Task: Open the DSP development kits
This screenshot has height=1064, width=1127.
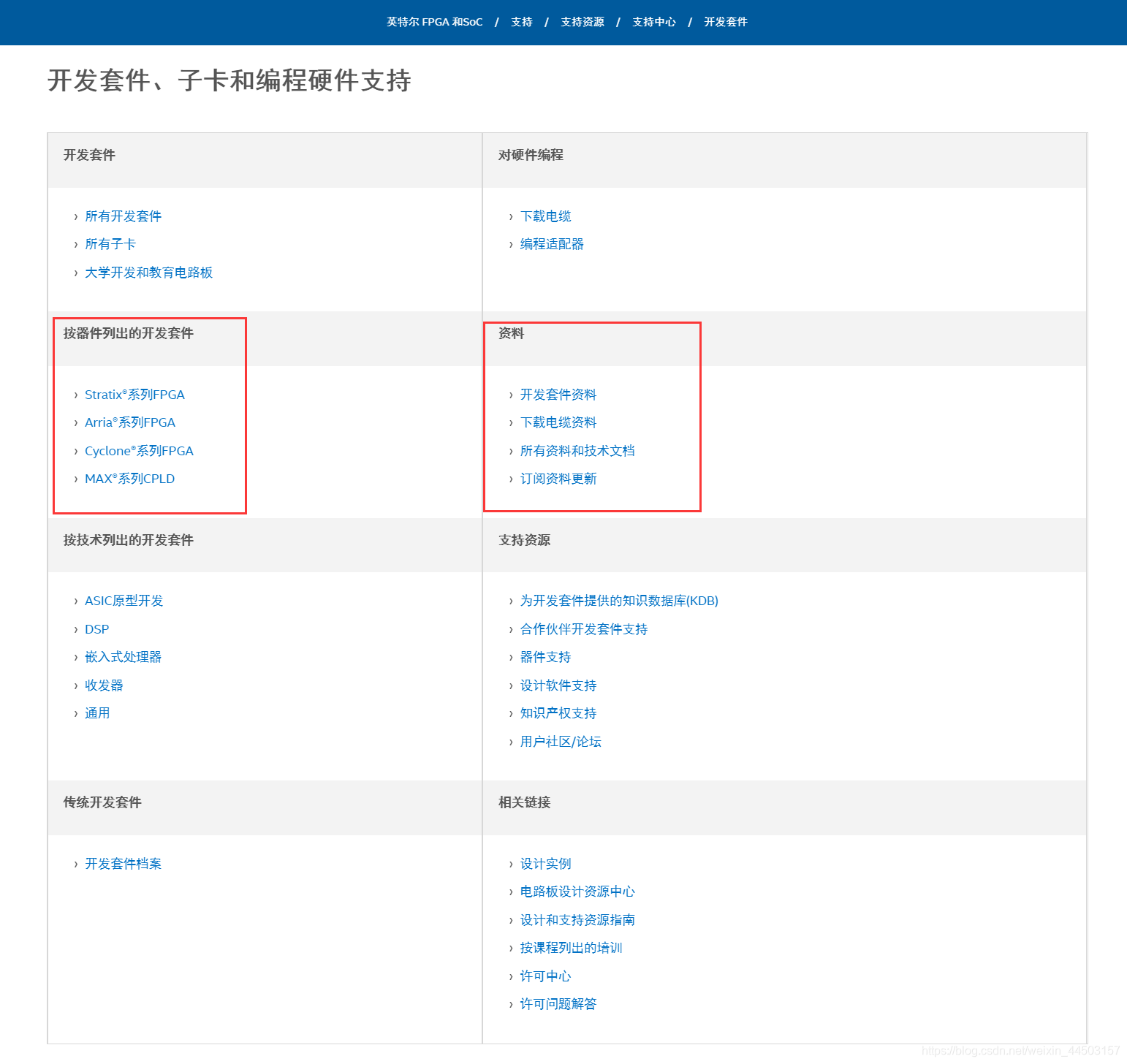Action: (x=97, y=628)
